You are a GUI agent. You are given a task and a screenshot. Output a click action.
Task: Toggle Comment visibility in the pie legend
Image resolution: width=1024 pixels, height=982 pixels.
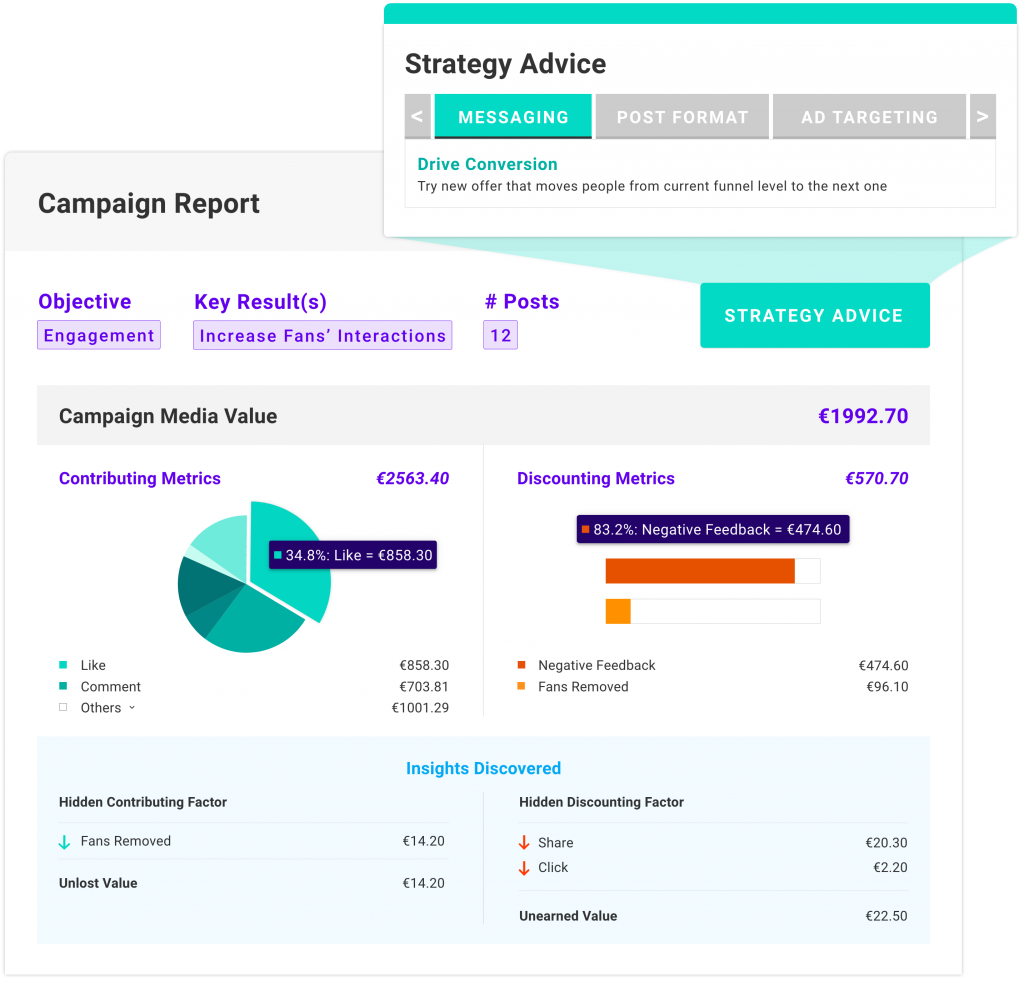(65, 687)
